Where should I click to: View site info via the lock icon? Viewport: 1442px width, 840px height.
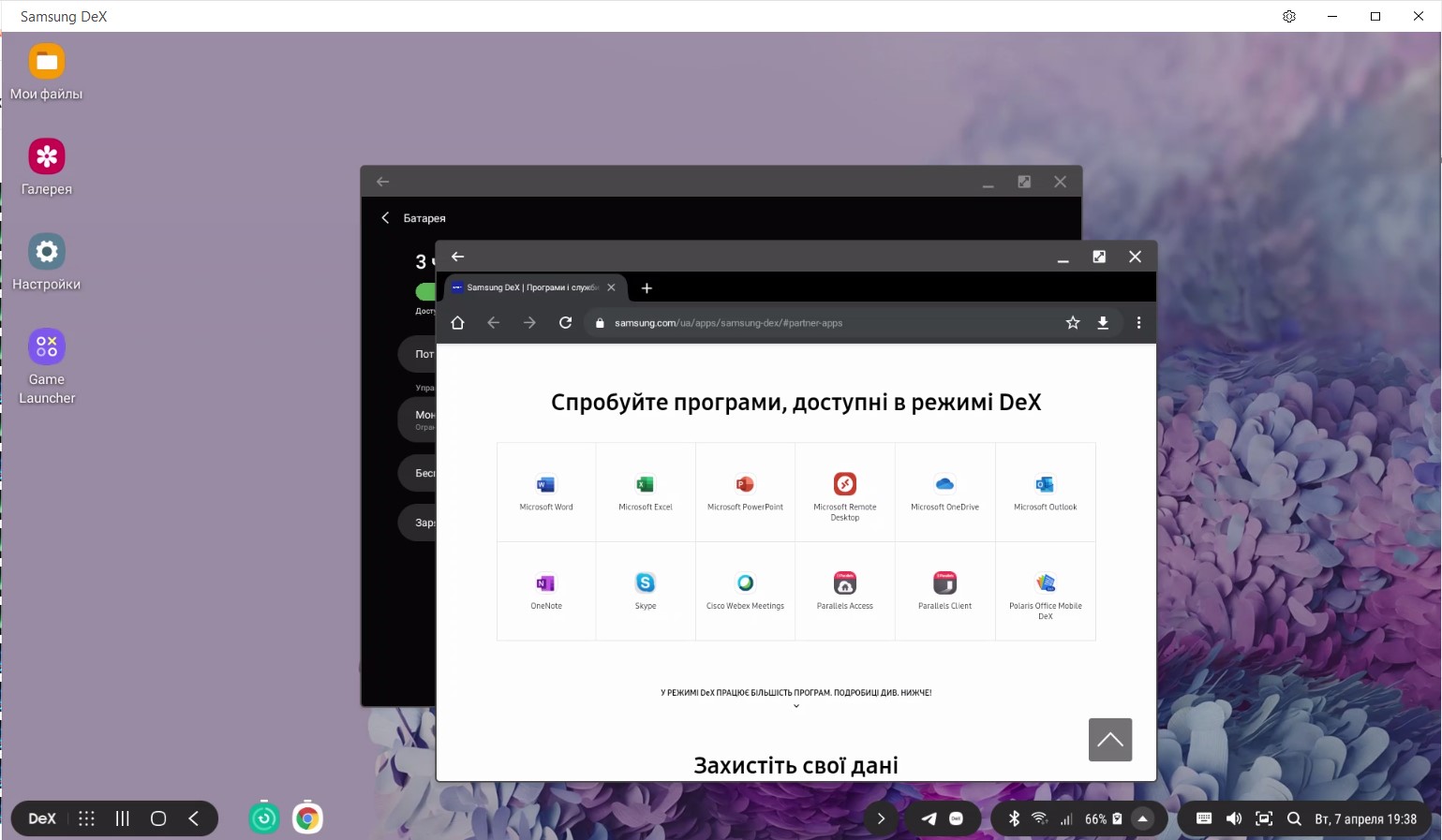coord(601,323)
